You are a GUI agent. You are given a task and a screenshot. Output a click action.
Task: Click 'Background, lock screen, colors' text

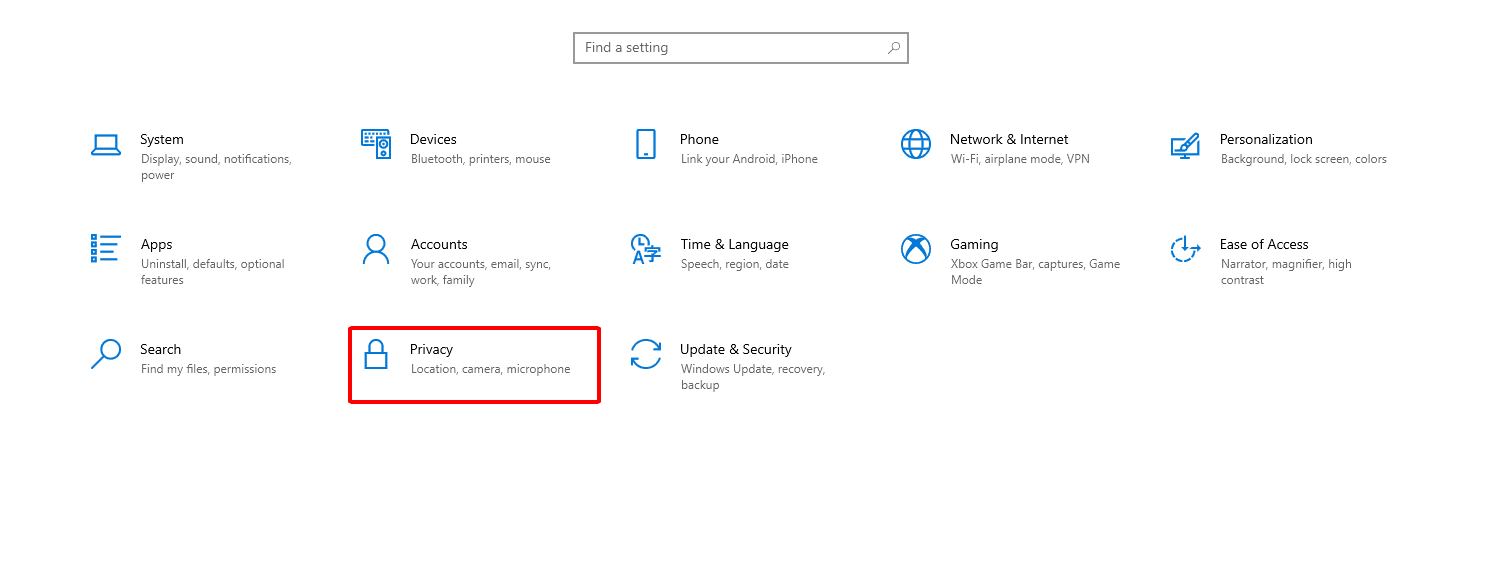(1304, 159)
